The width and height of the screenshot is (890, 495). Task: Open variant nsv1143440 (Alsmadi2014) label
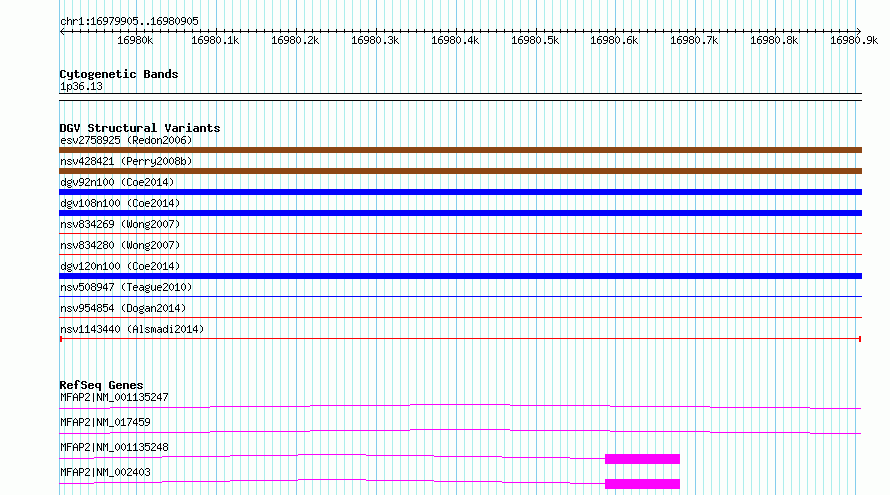[132, 329]
